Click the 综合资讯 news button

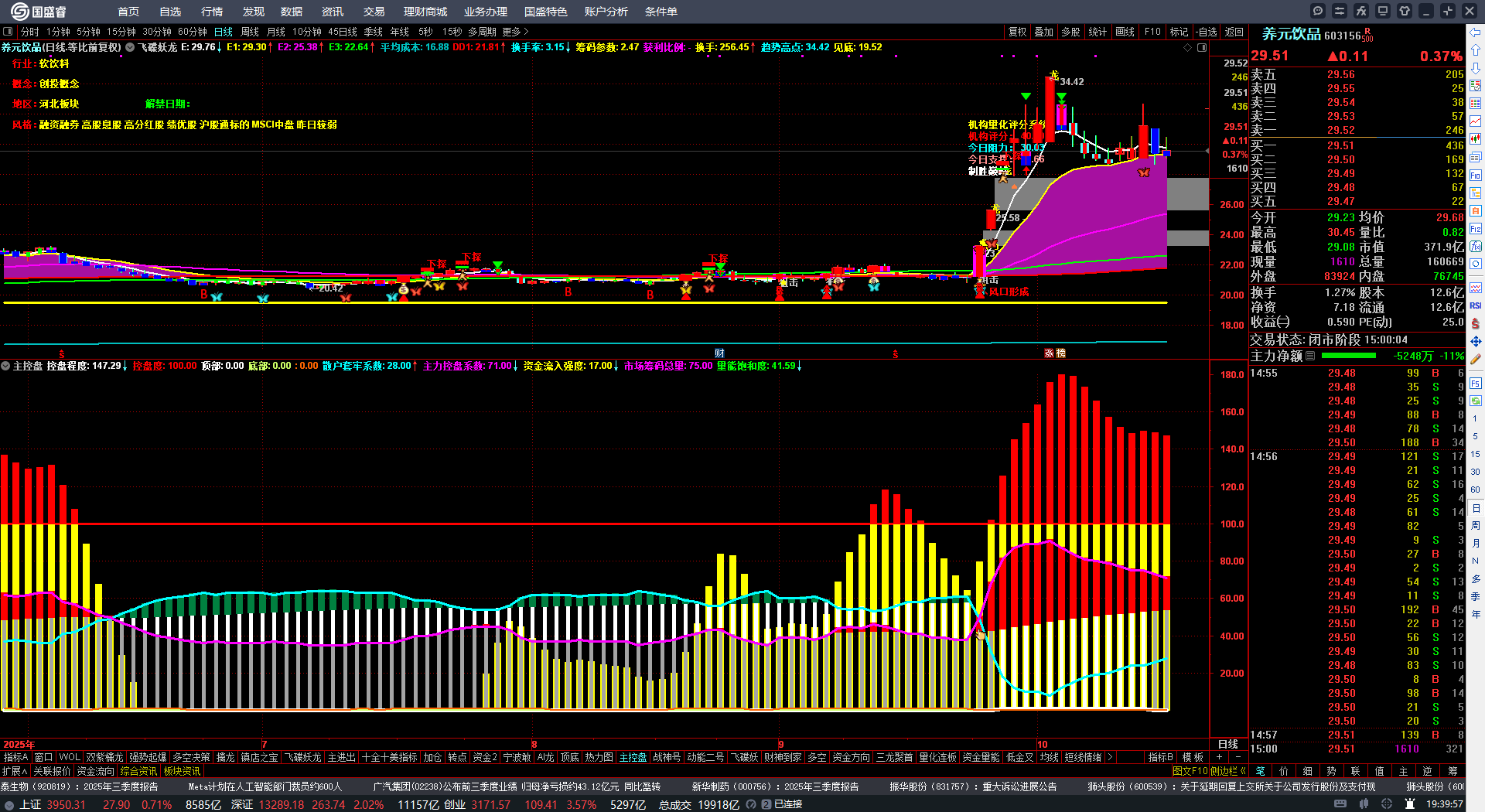coord(138,771)
